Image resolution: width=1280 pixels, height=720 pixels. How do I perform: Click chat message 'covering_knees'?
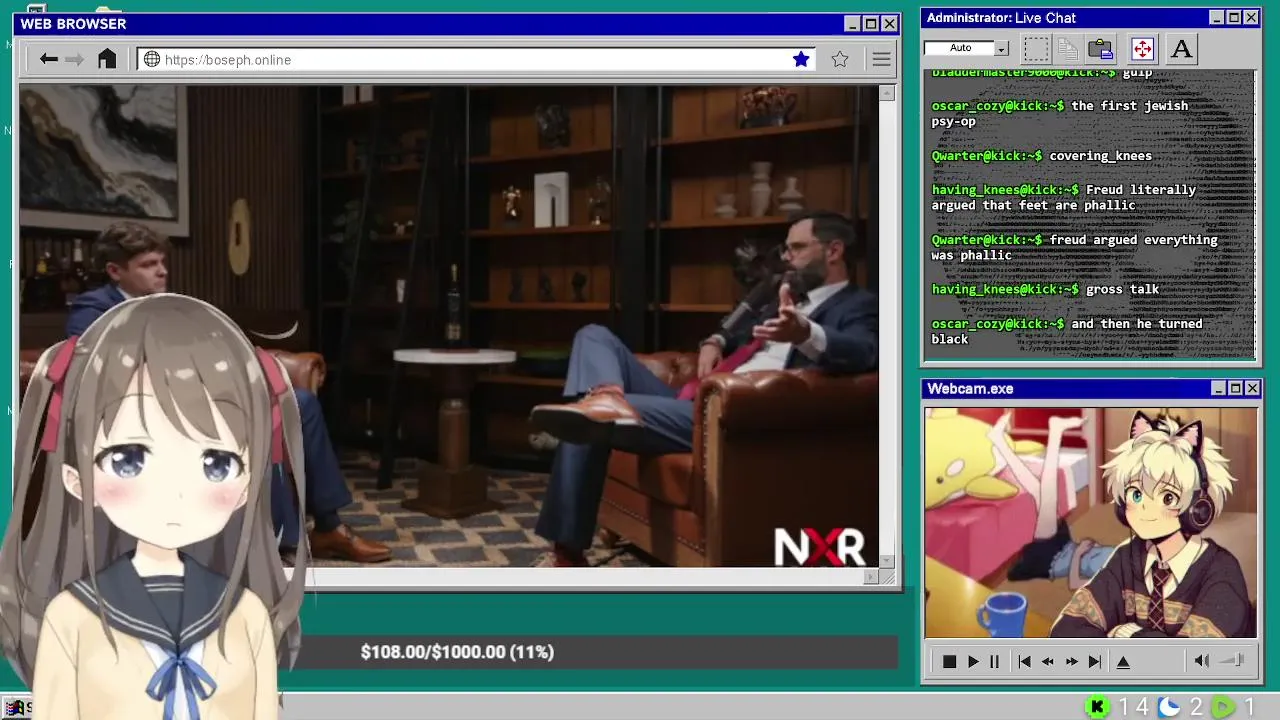point(1100,156)
